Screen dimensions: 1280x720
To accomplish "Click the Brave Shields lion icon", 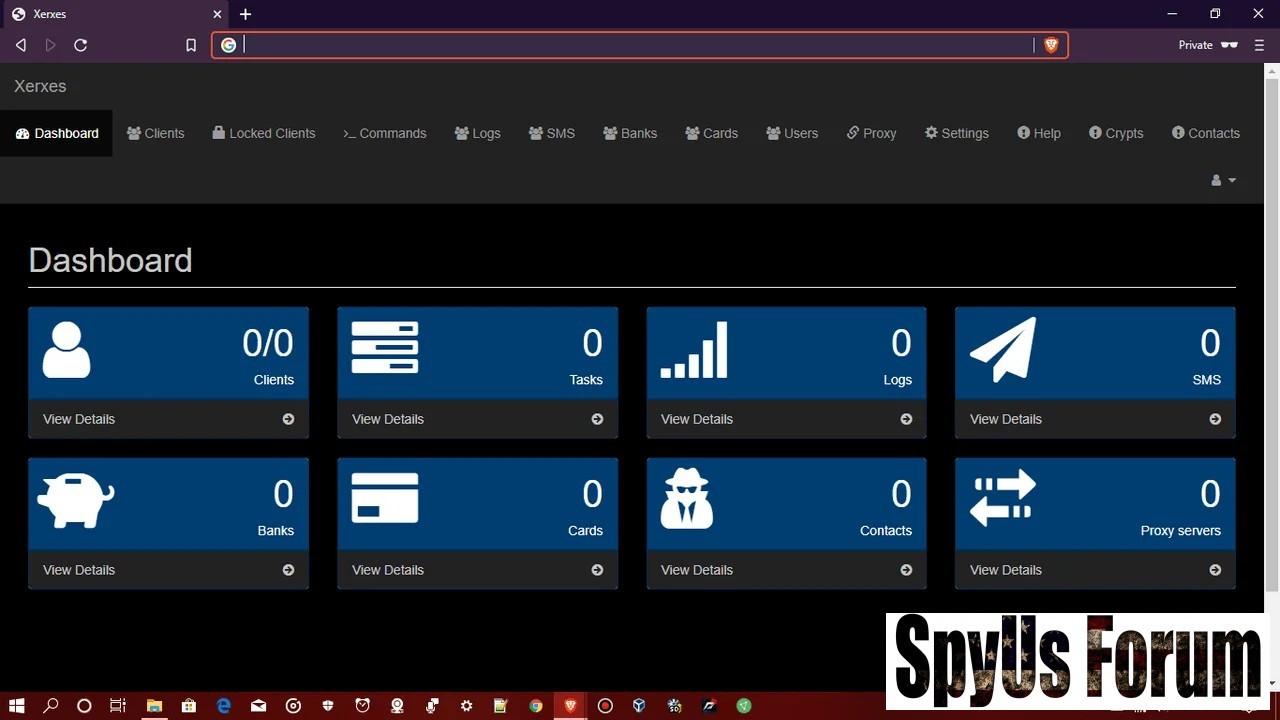I will (x=1050, y=45).
